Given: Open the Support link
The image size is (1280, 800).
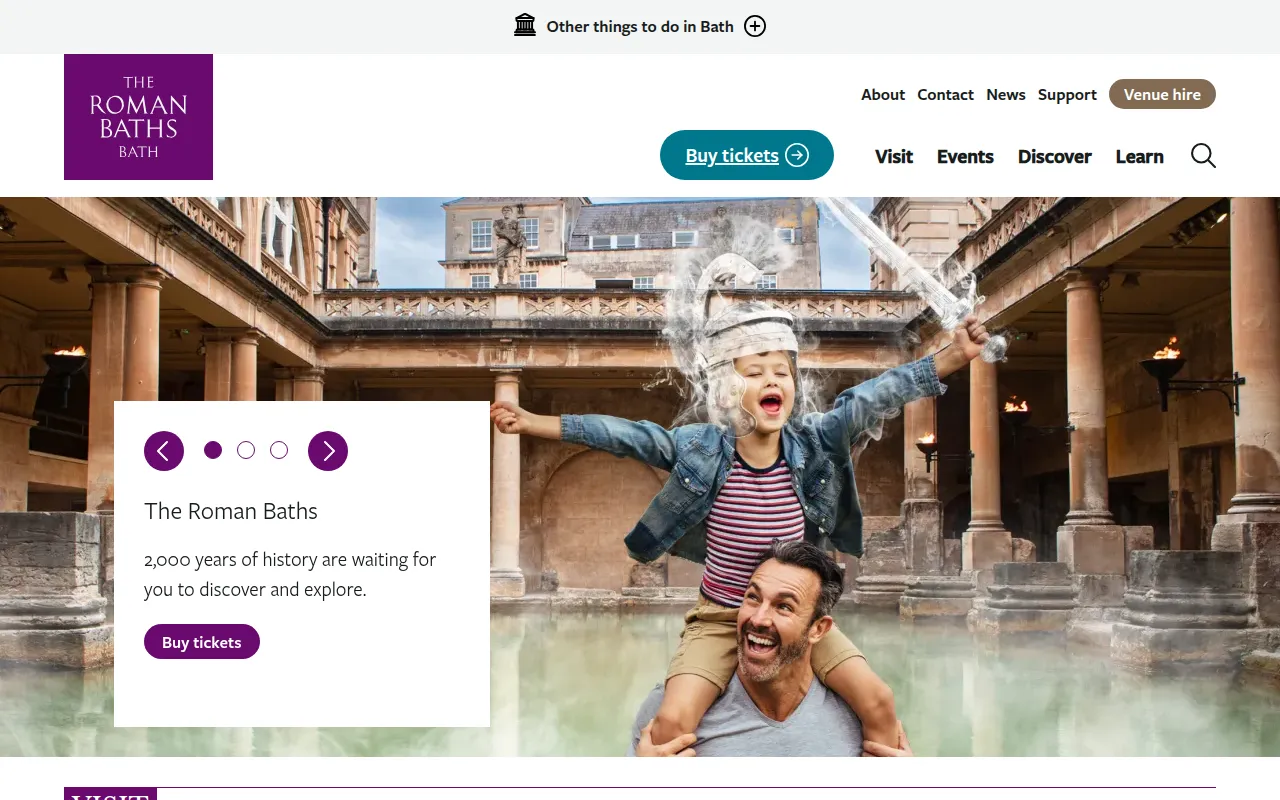Looking at the screenshot, I should (x=1067, y=94).
